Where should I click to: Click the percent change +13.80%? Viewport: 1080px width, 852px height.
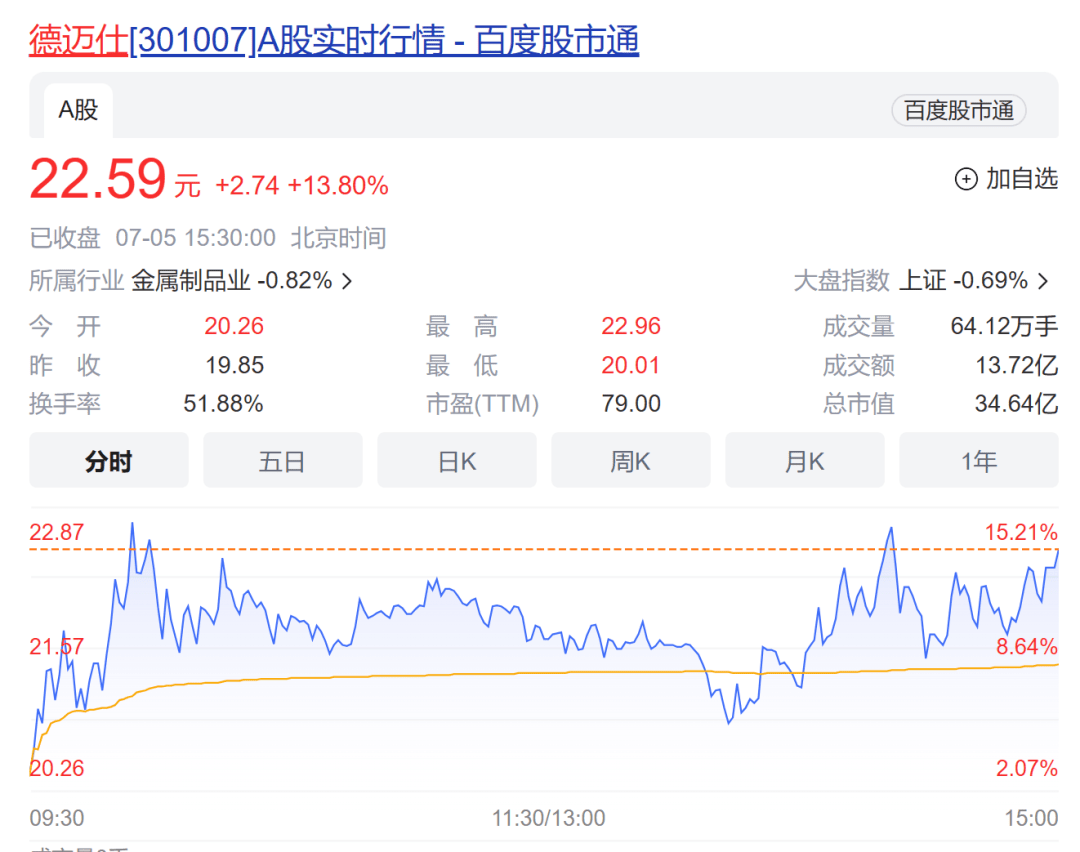point(338,186)
